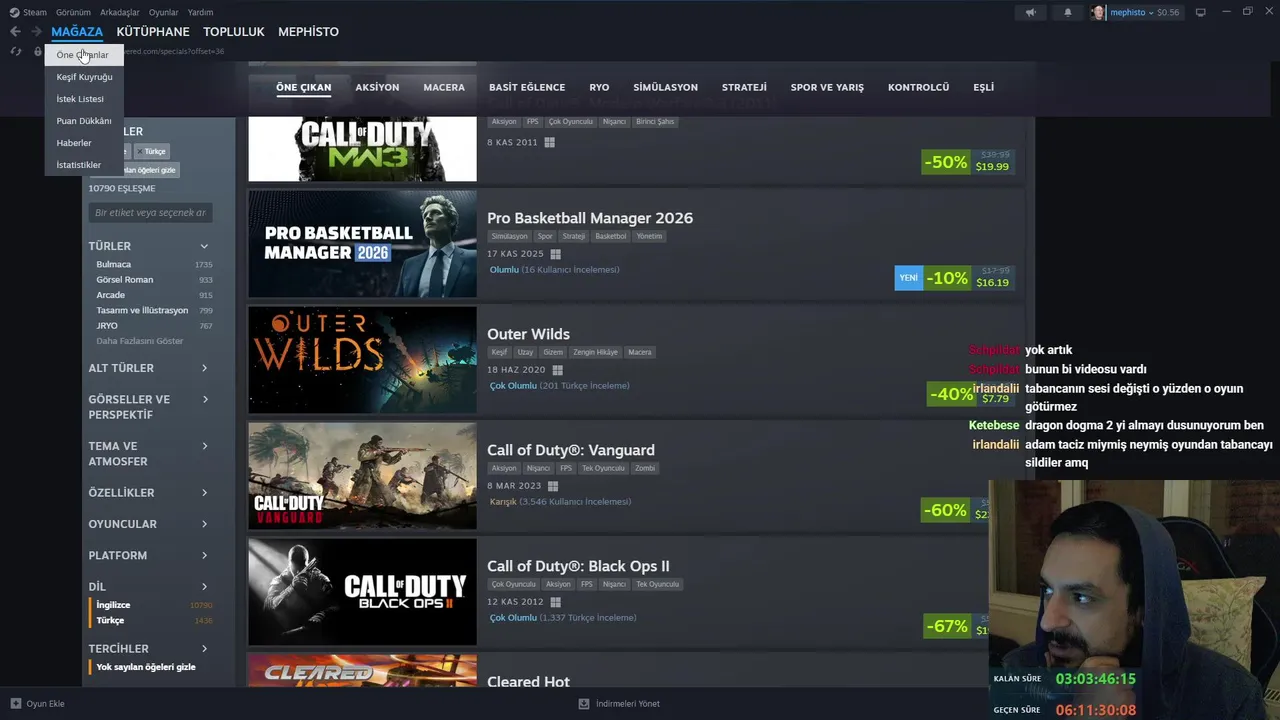Switch to Big Picture mode icon
This screenshot has width=1280, height=720.
[1200, 12]
